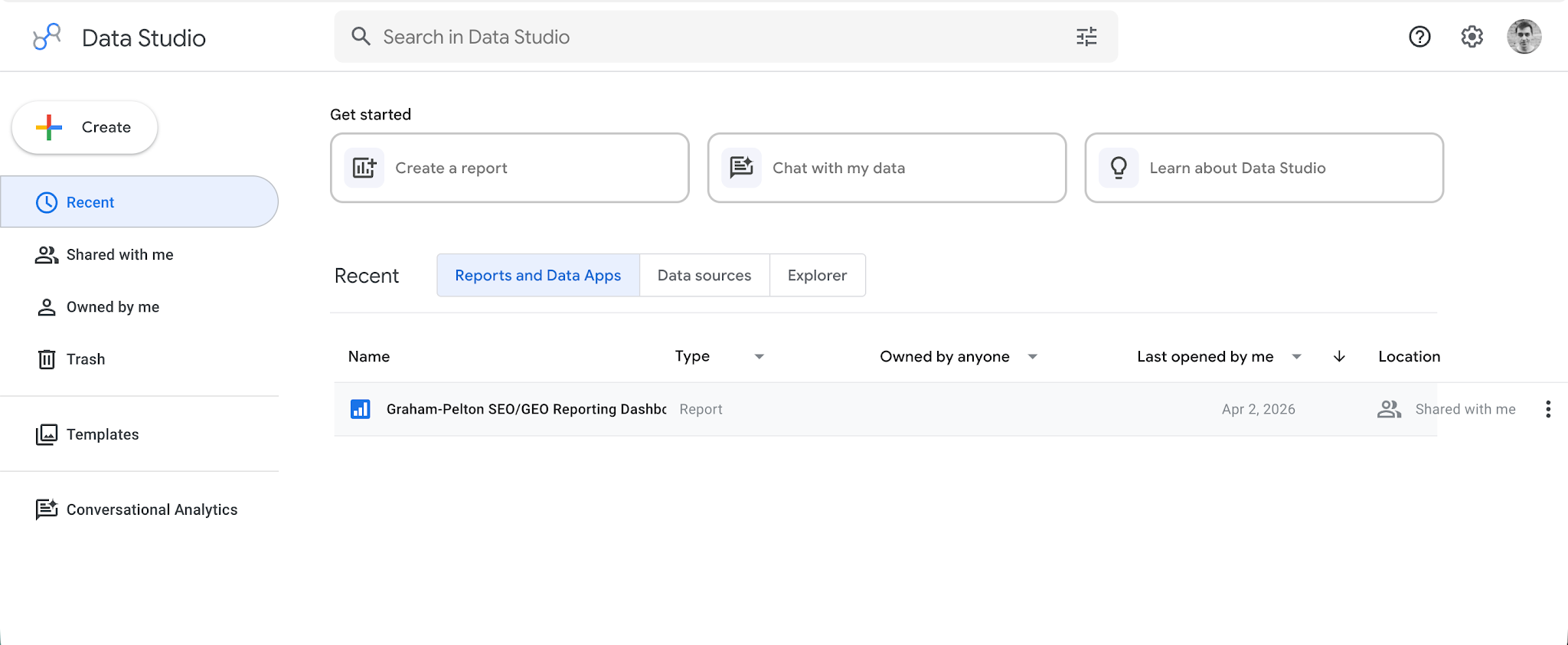Open the Graham-Pelton SEO/GEO Reporting Dashboard
Image resolution: width=1568 pixels, height=645 pixels.
[x=526, y=409]
